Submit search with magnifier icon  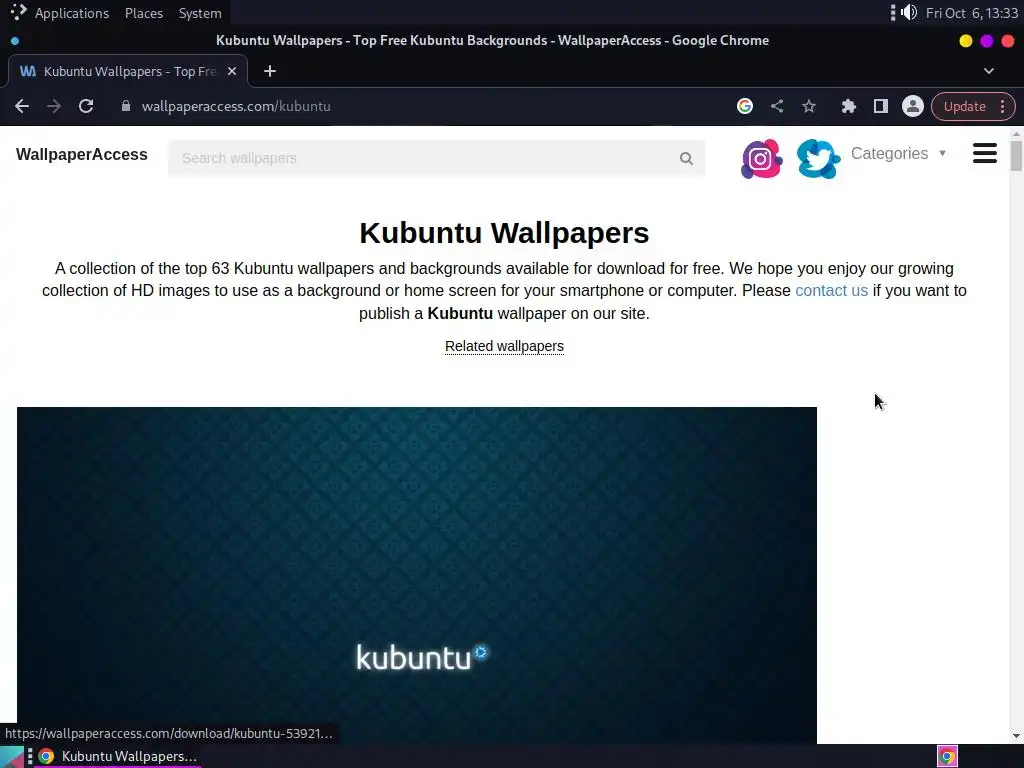tap(686, 158)
